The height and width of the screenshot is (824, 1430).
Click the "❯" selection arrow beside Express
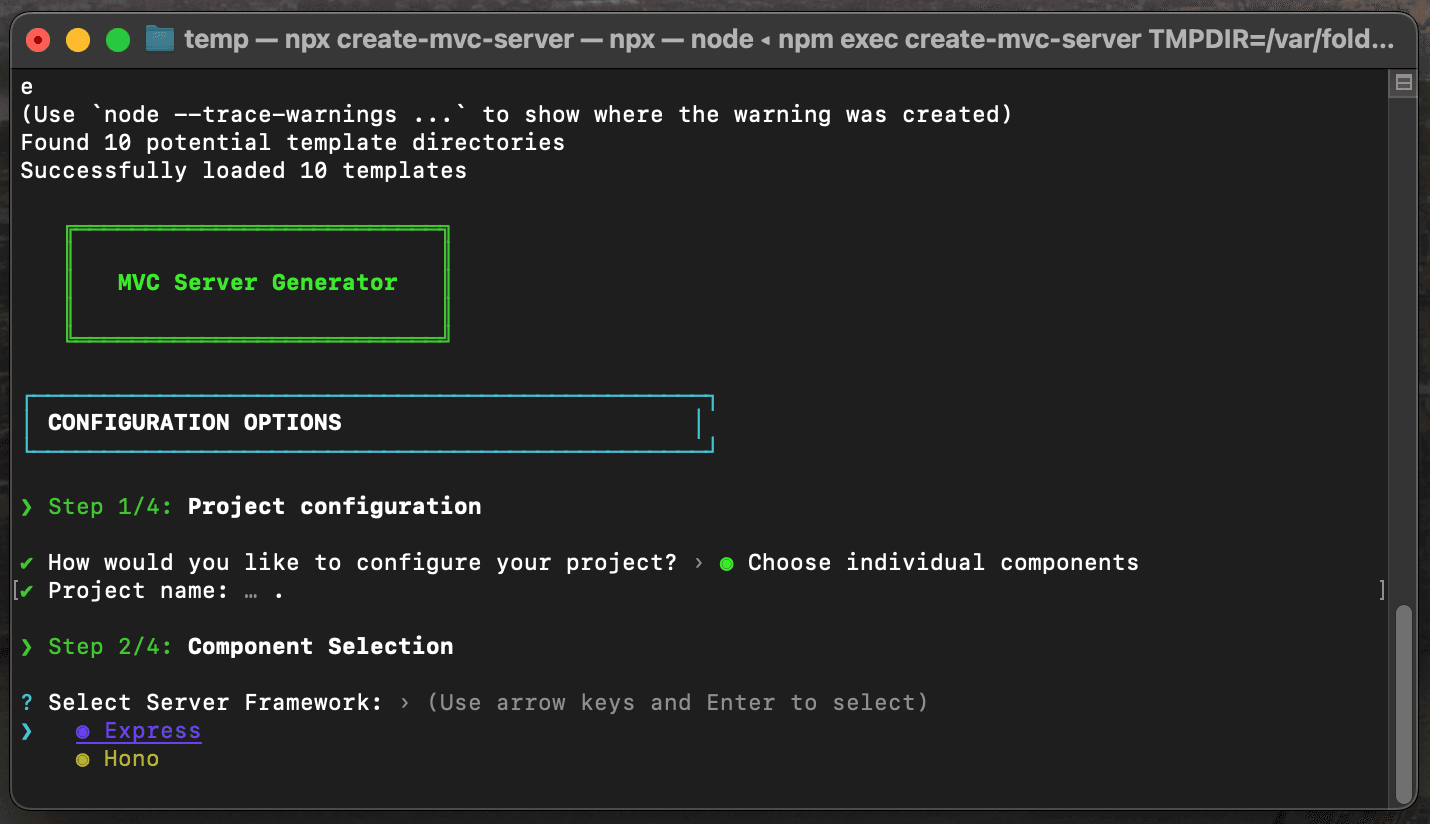pos(25,731)
